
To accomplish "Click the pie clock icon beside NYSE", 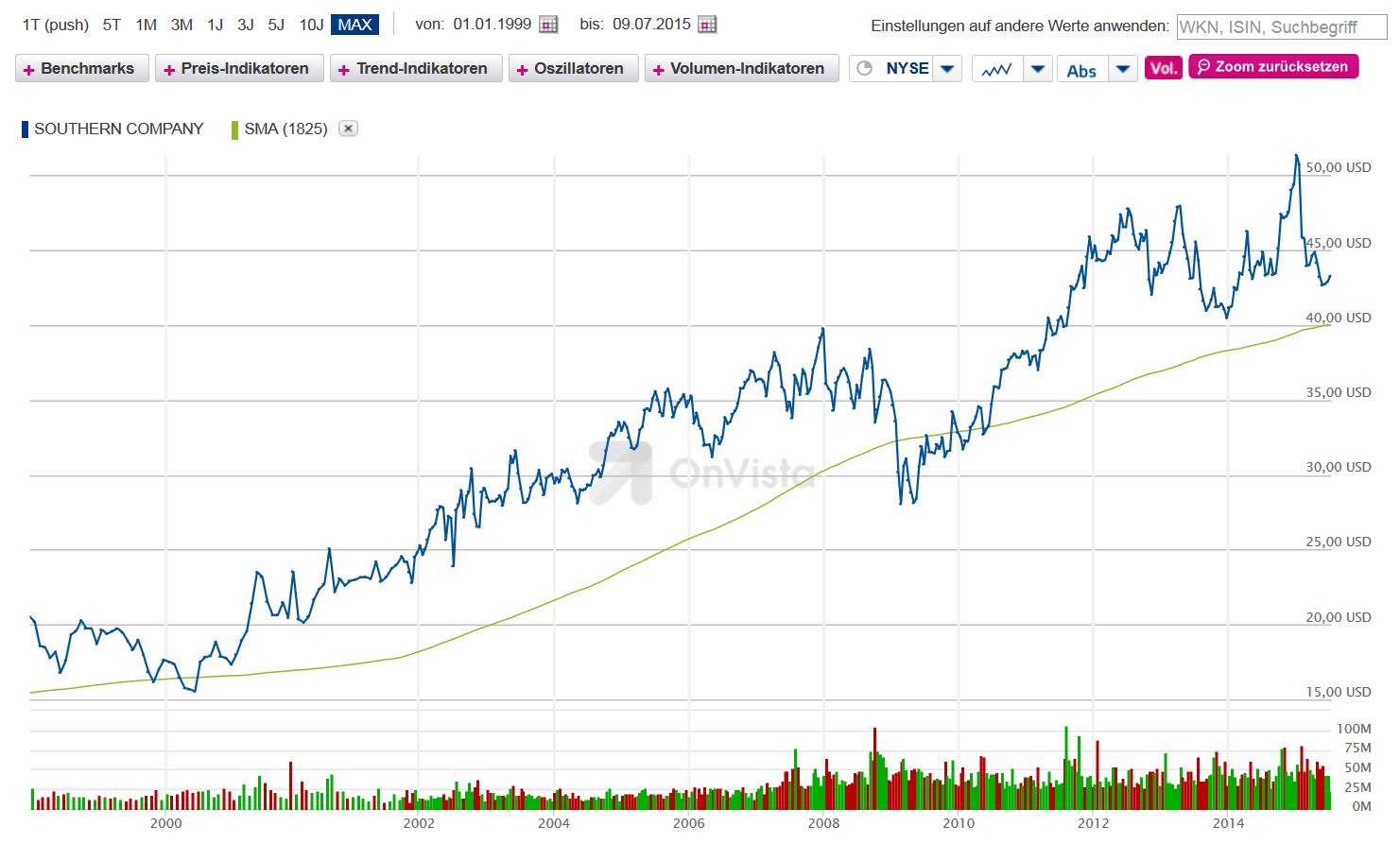I will [x=864, y=68].
